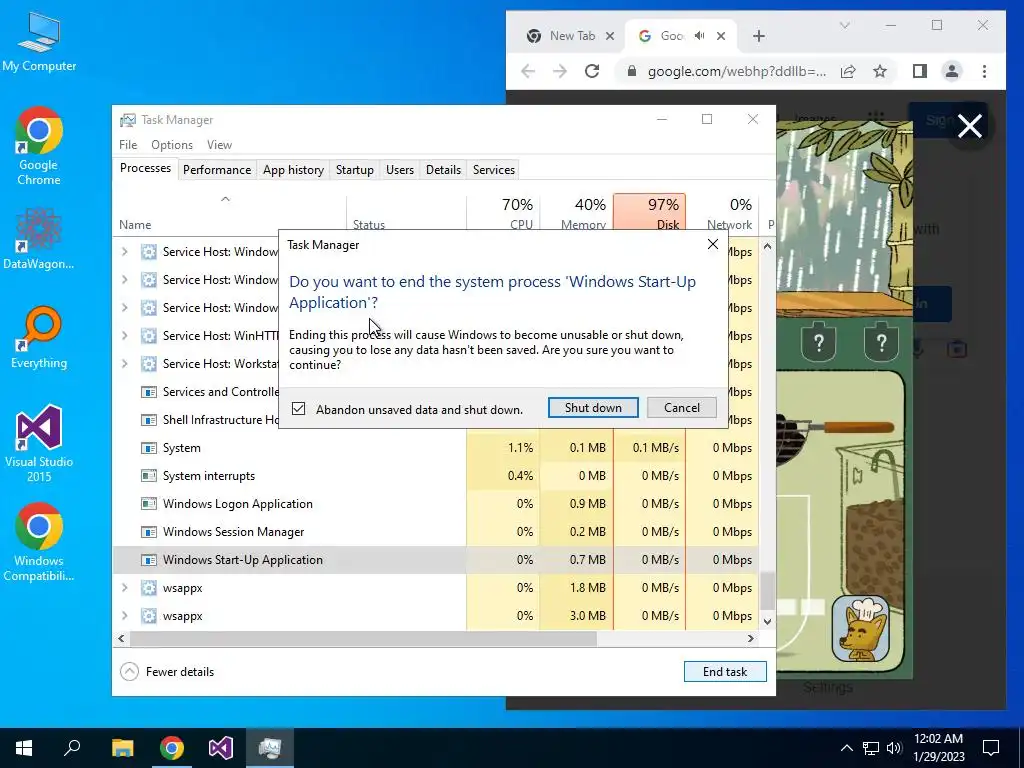The width and height of the screenshot is (1024, 768).
Task: Open volume control in system tray
Action: coord(894,748)
